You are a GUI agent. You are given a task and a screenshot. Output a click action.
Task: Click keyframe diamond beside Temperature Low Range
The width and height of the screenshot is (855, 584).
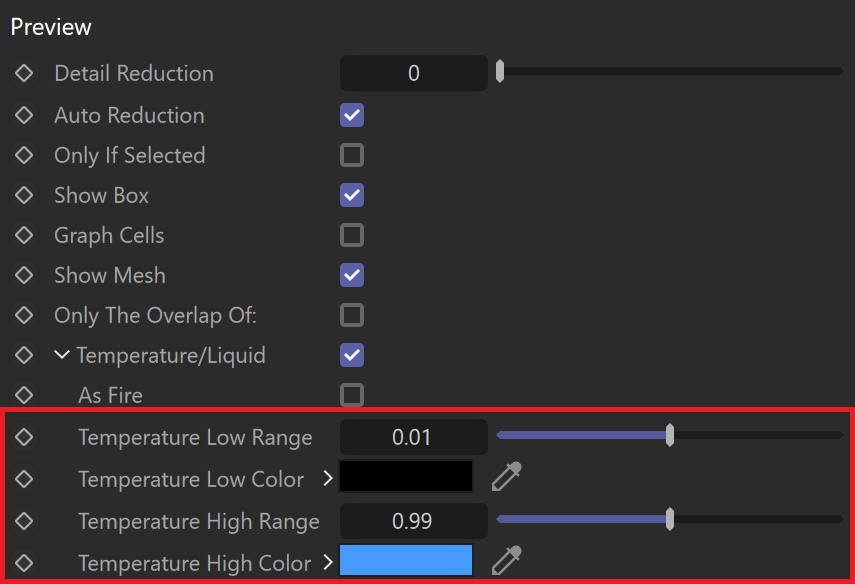pyautogui.click(x=24, y=437)
